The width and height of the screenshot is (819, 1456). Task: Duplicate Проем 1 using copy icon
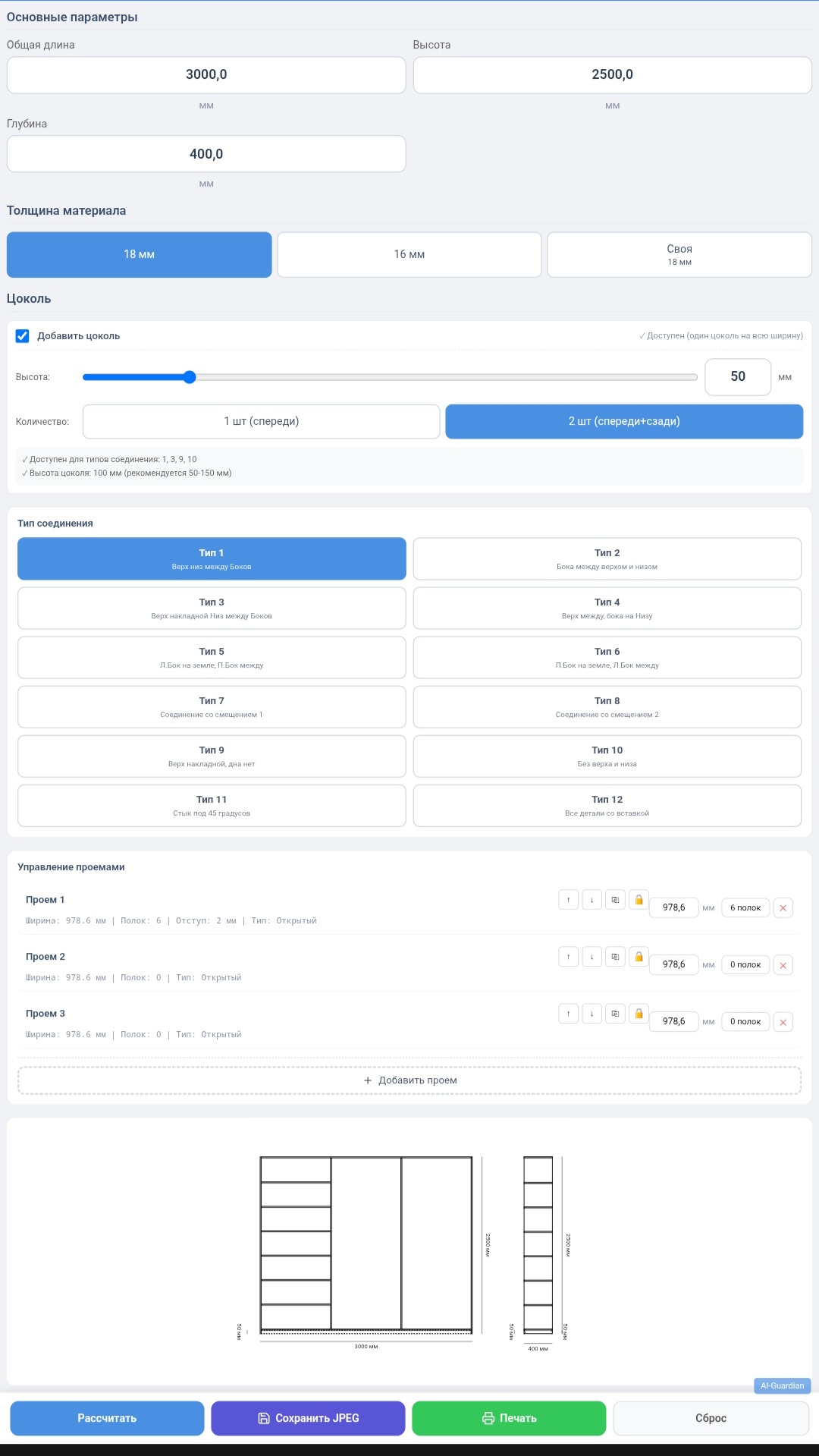pos(615,900)
